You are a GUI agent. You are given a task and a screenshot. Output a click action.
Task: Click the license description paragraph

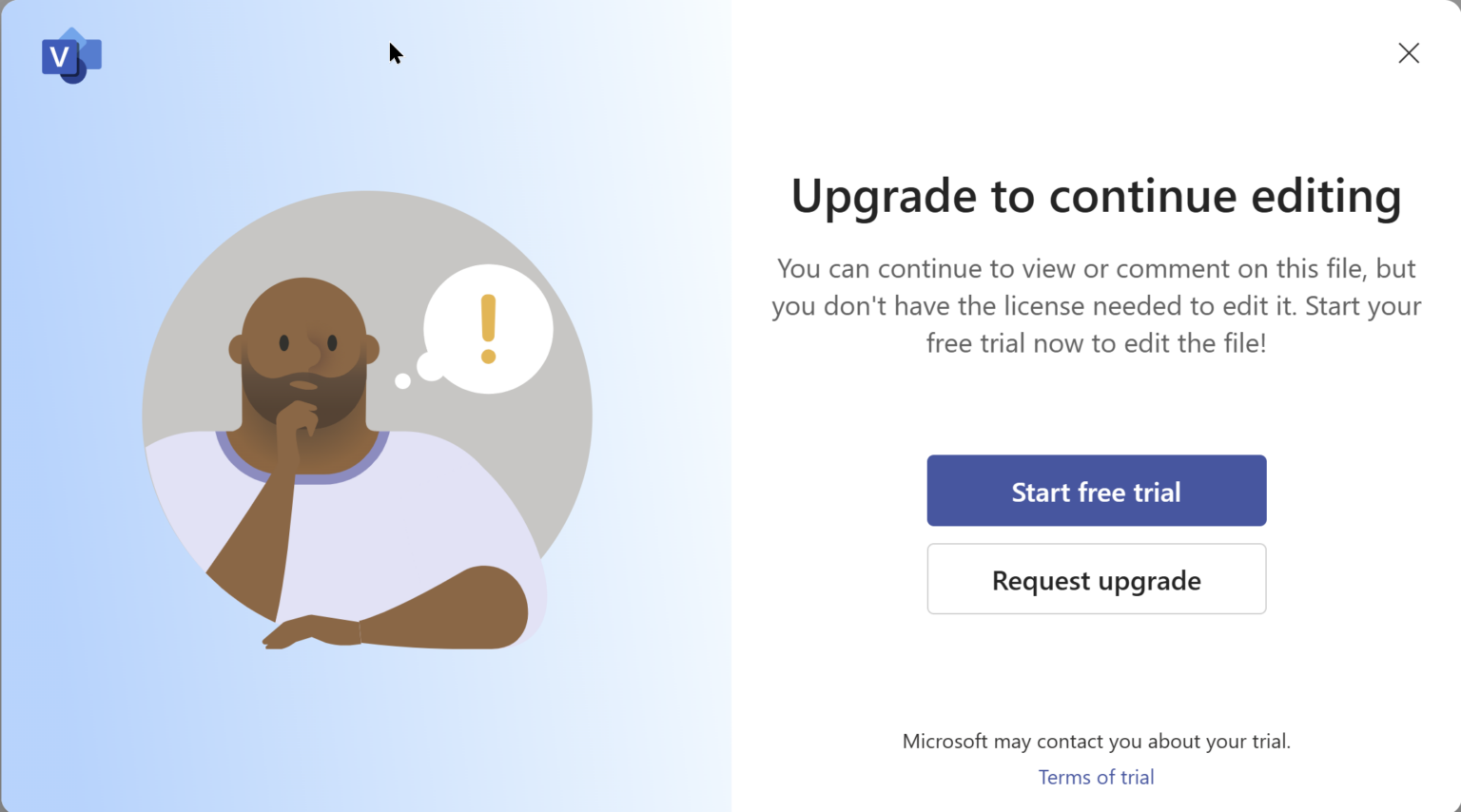point(1096,305)
